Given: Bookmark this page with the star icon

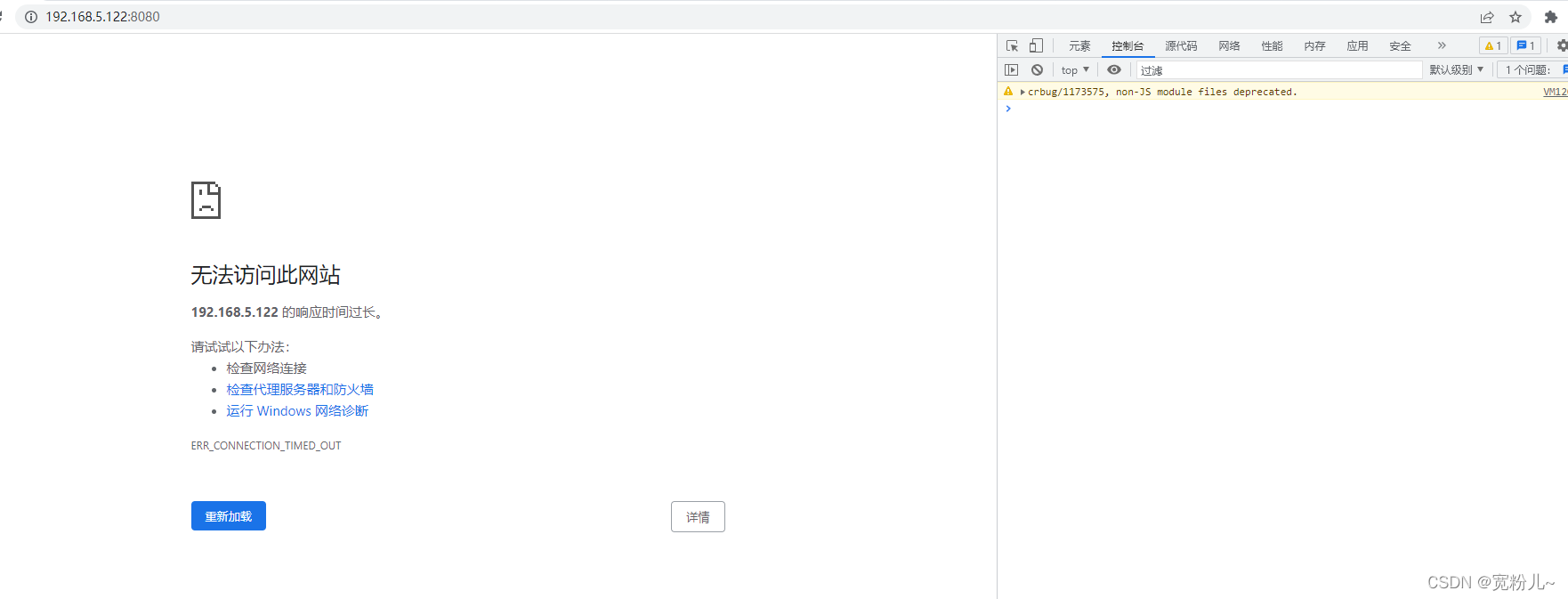Looking at the screenshot, I should tap(1515, 17).
